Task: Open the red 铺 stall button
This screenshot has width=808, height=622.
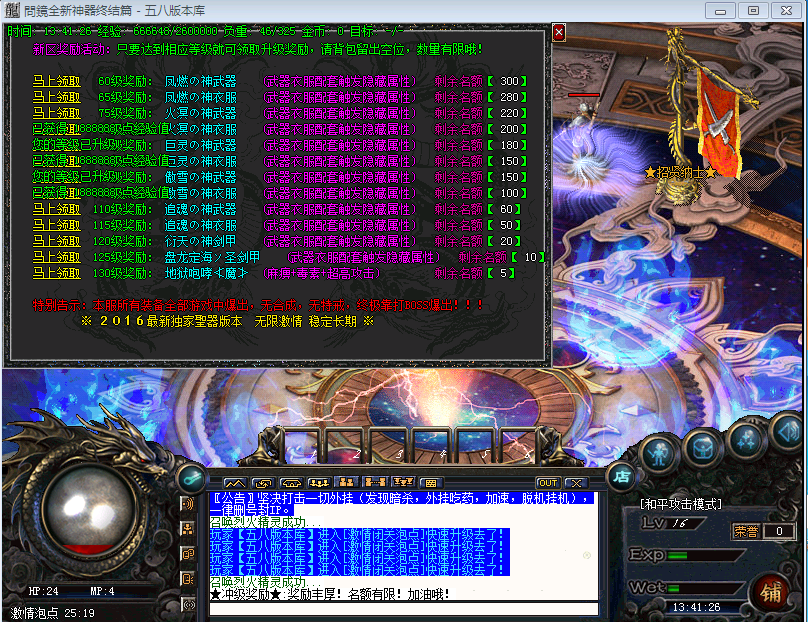Action: [x=771, y=593]
